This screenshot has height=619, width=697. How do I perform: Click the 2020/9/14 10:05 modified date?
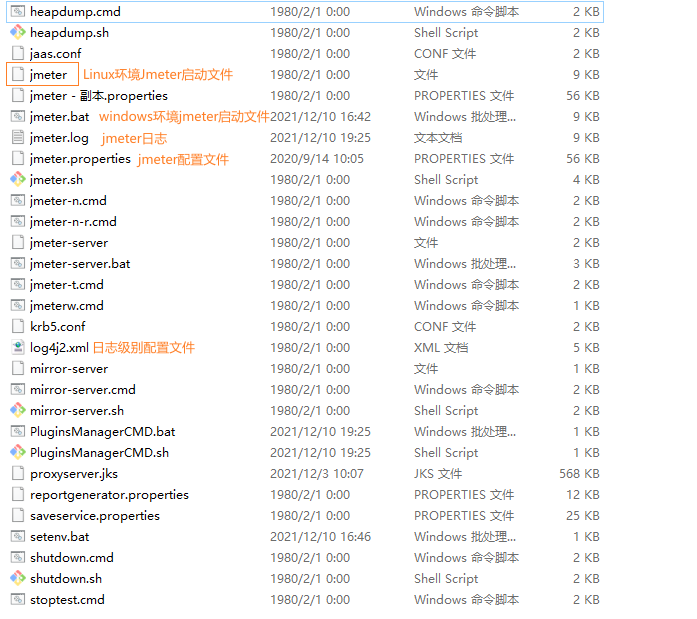316,158
